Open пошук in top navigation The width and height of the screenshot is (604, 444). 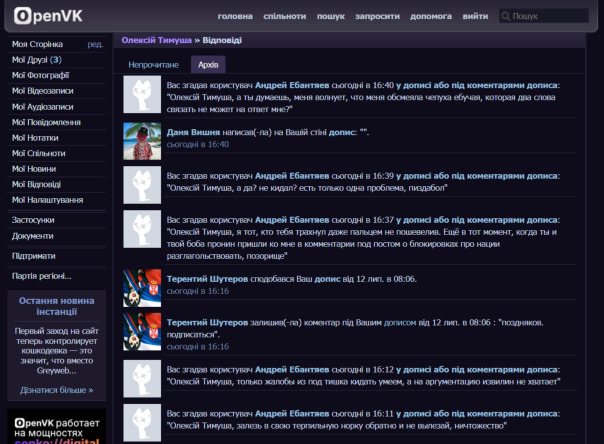[331, 16]
